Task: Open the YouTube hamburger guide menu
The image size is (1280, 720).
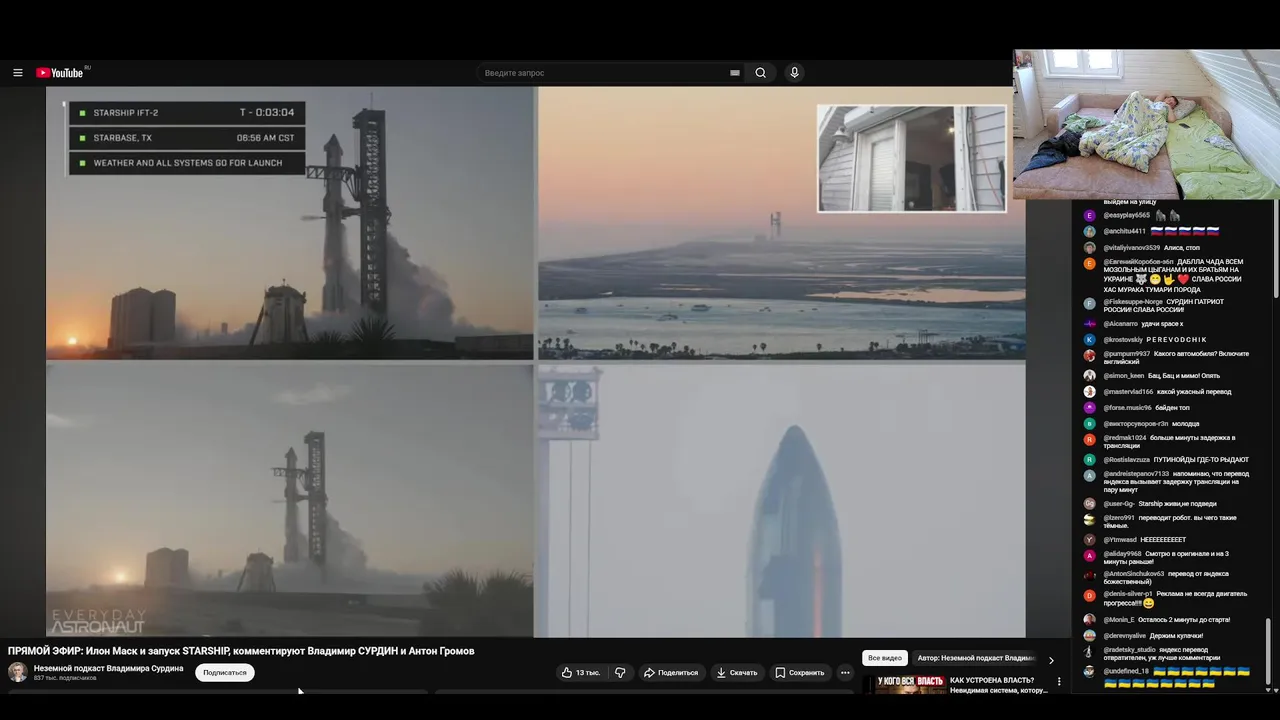Action: (x=18, y=73)
